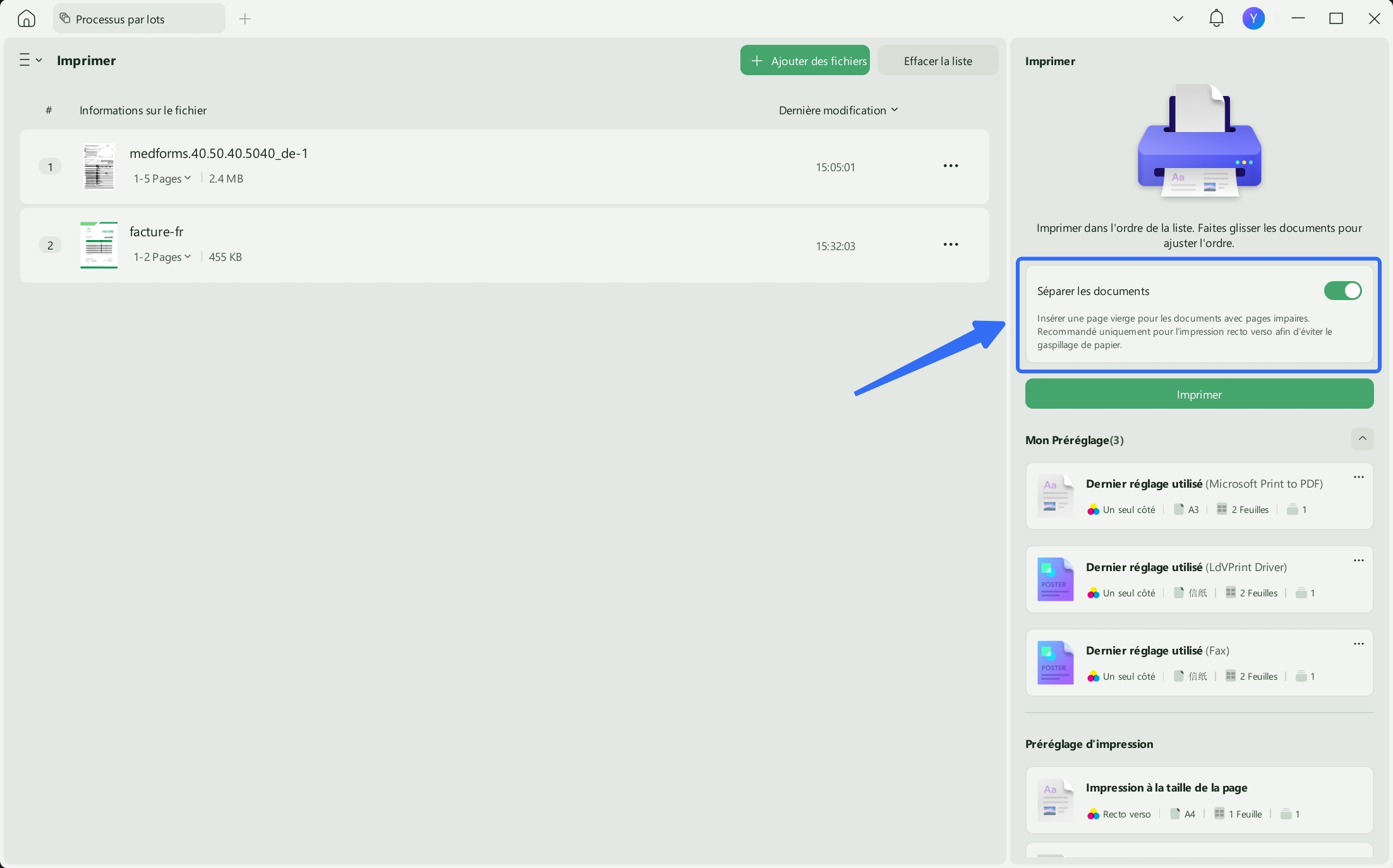Viewport: 1393px width, 868px height.
Task: Go to the Home icon
Action: pos(27,19)
